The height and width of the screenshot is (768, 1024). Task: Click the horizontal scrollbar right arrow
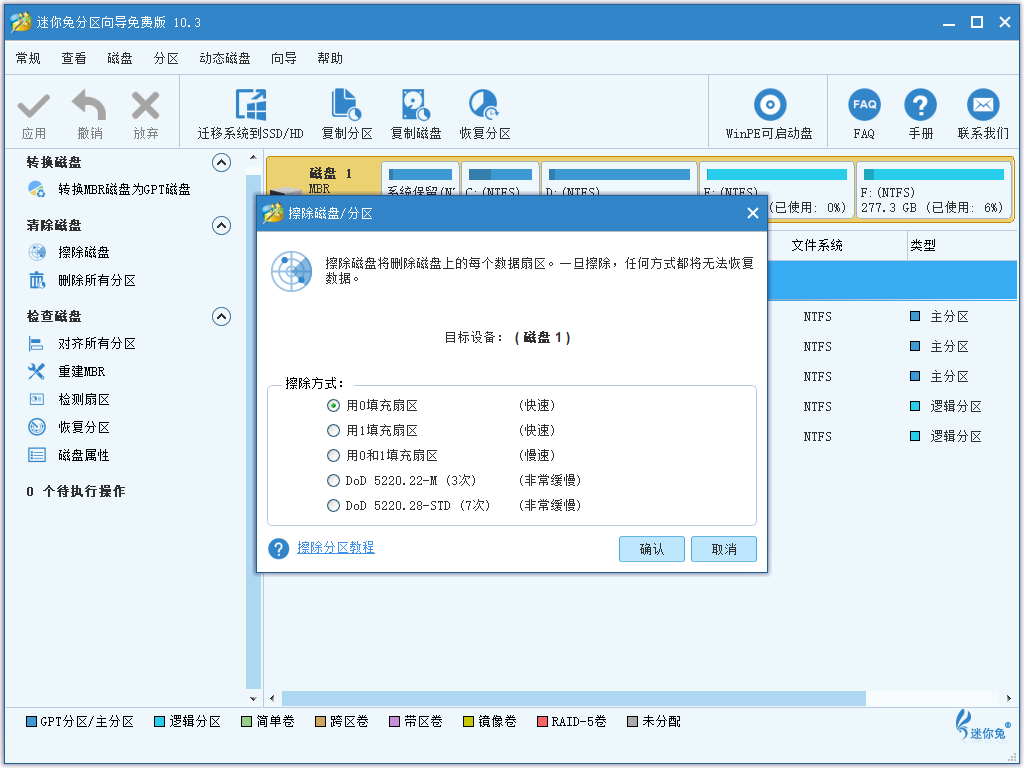tap(1009, 698)
